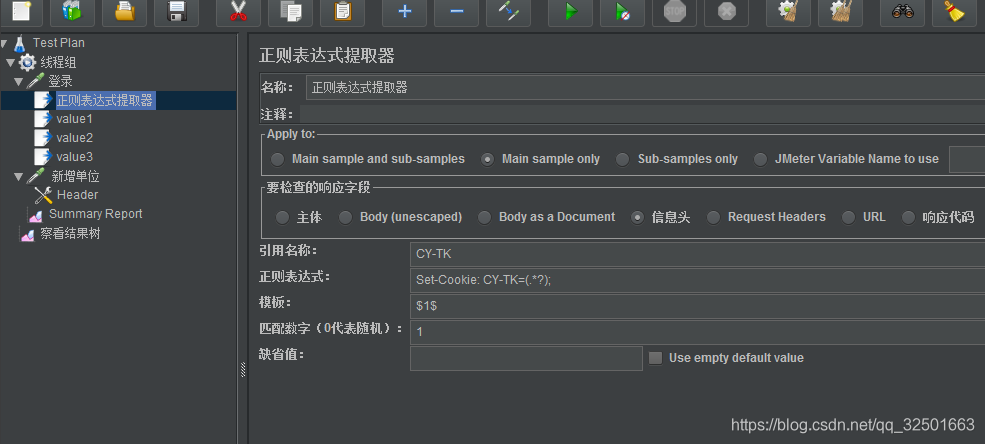This screenshot has height=444, width=985.
Task: Open Search with the binoculars icon
Action: (x=903, y=12)
